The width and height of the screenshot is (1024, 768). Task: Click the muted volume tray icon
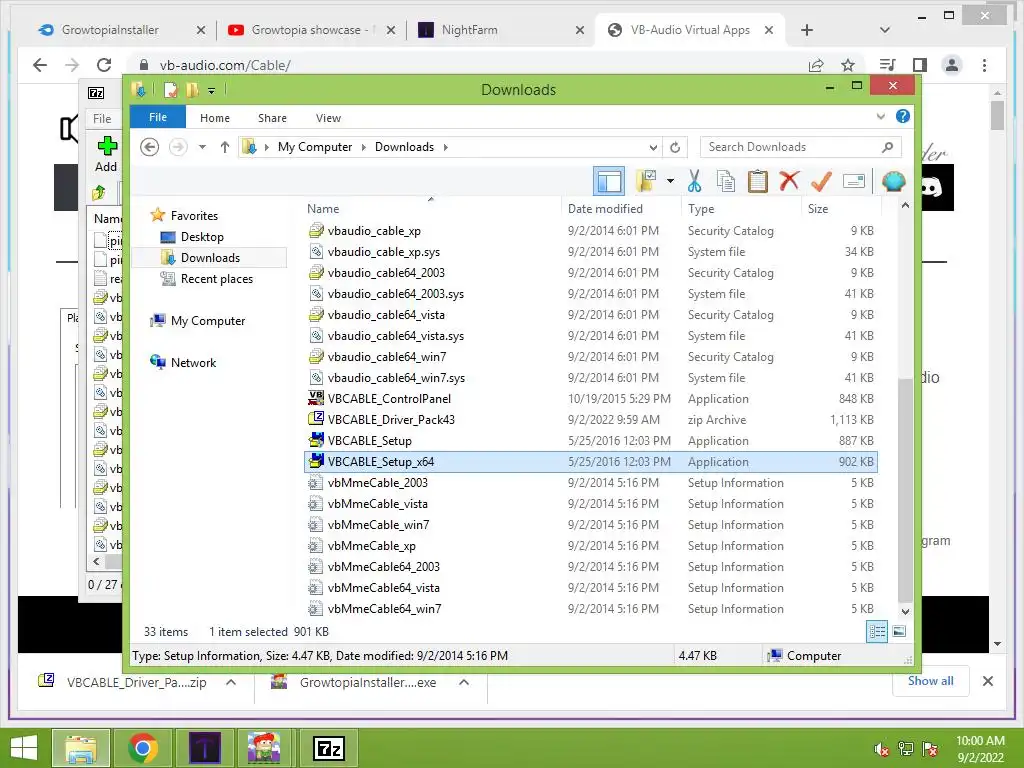882,749
